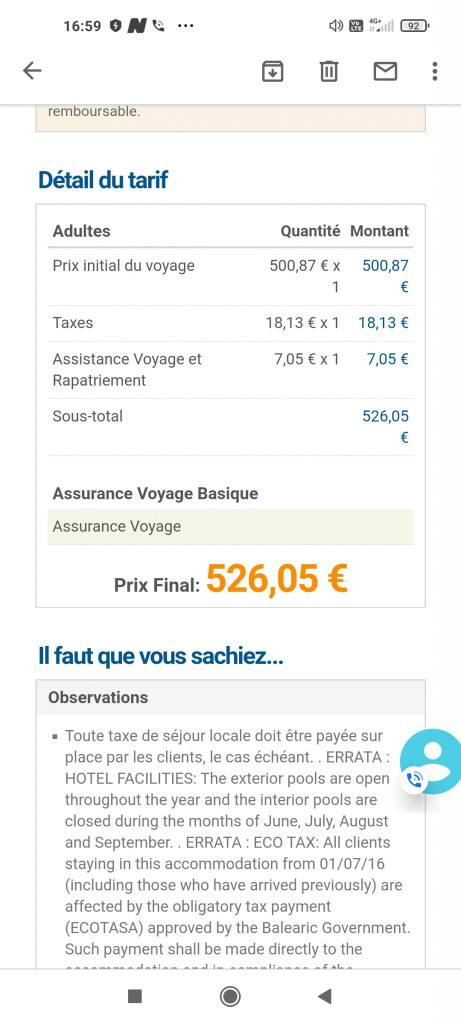Tap the Il faut que vous sachiez heading

click(x=161, y=656)
